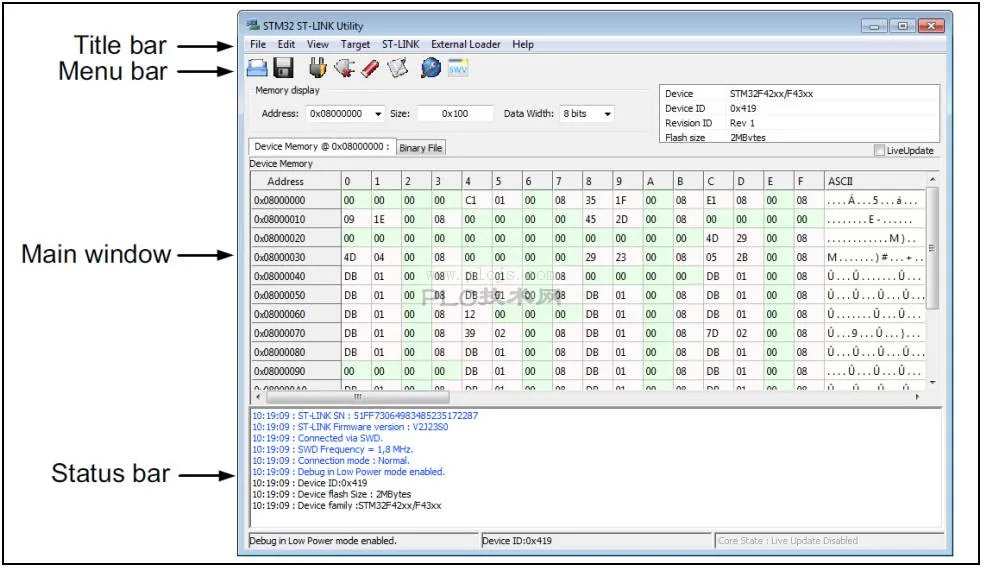Click the memory table horizontal scrollbar thumb
This screenshot has width=984, height=568.
click(358, 397)
